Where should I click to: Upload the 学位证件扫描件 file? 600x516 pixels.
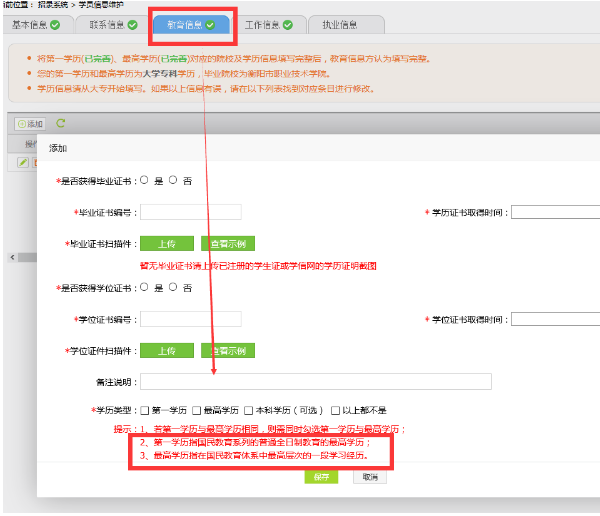pyautogui.click(x=167, y=351)
